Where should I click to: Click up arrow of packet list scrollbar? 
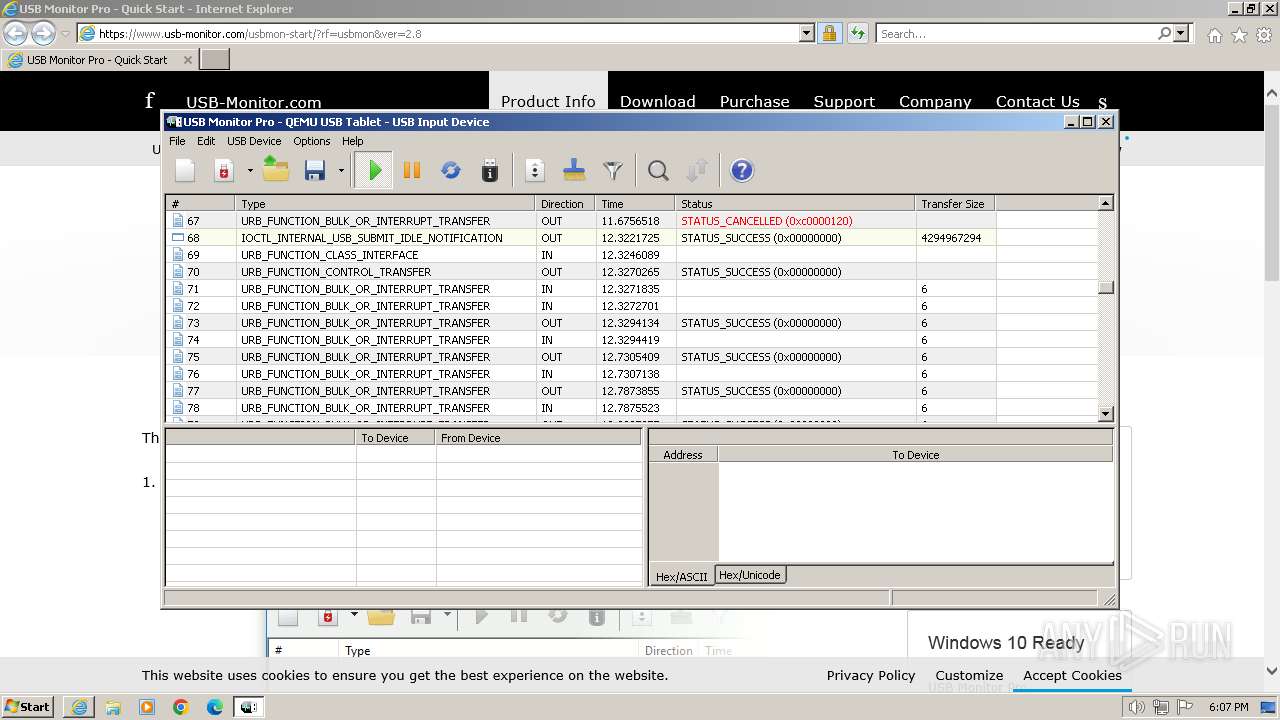click(x=1105, y=204)
